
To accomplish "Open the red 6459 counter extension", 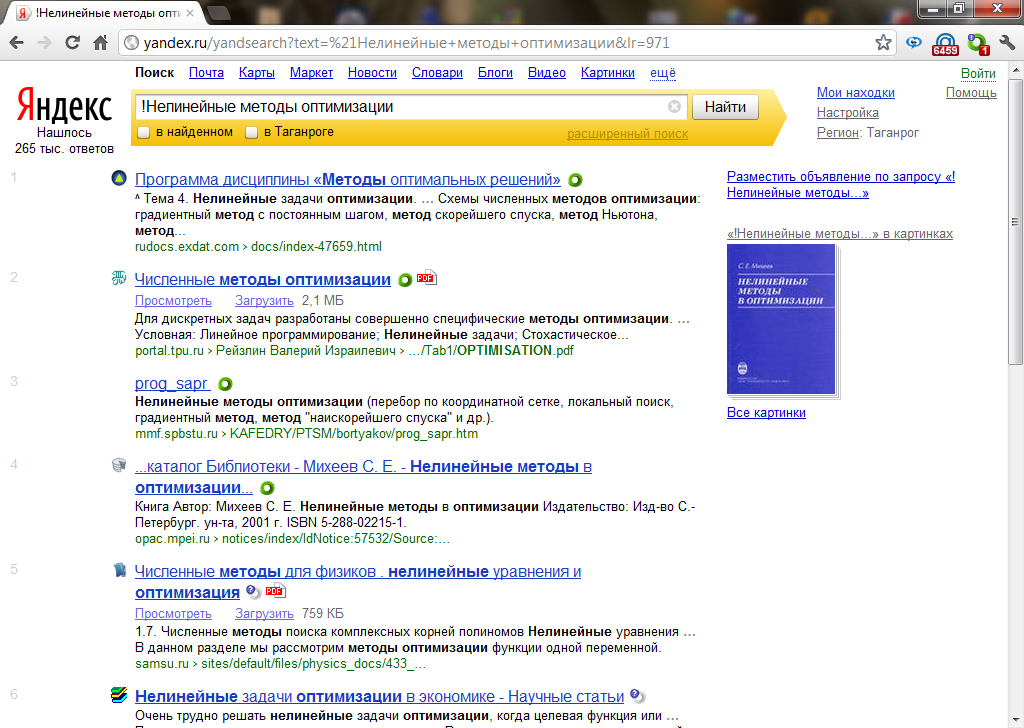I will tap(945, 44).
